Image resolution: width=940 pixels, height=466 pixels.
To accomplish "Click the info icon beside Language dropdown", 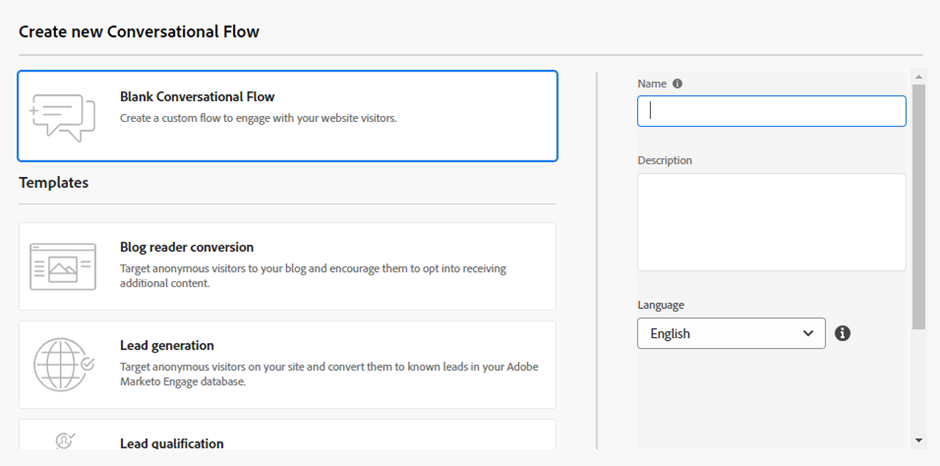I will click(x=842, y=333).
